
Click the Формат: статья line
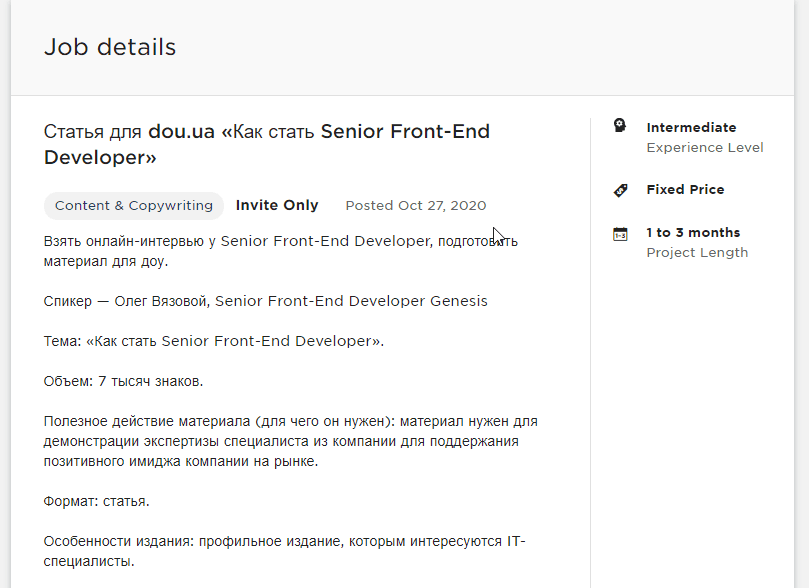pyautogui.click(x=96, y=501)
